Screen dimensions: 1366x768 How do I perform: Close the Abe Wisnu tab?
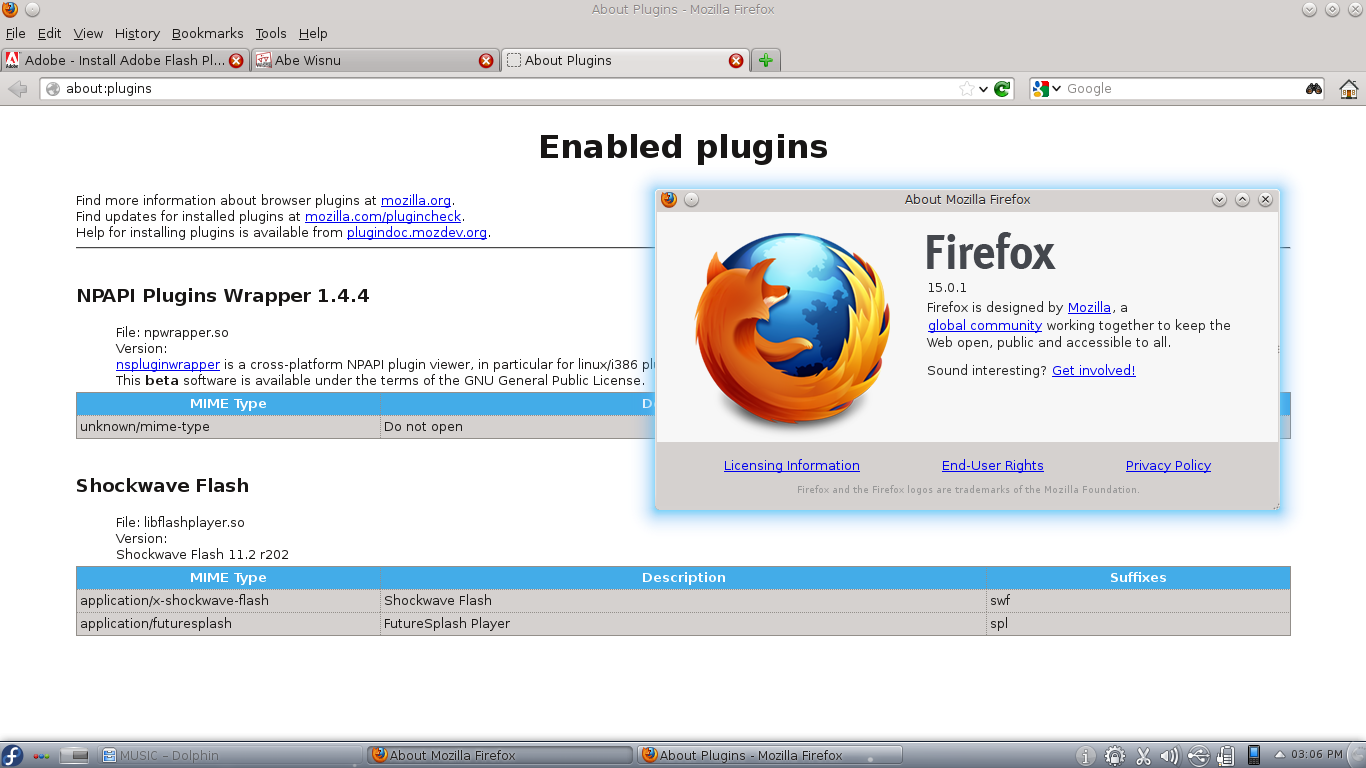click(x=486, y=60)
